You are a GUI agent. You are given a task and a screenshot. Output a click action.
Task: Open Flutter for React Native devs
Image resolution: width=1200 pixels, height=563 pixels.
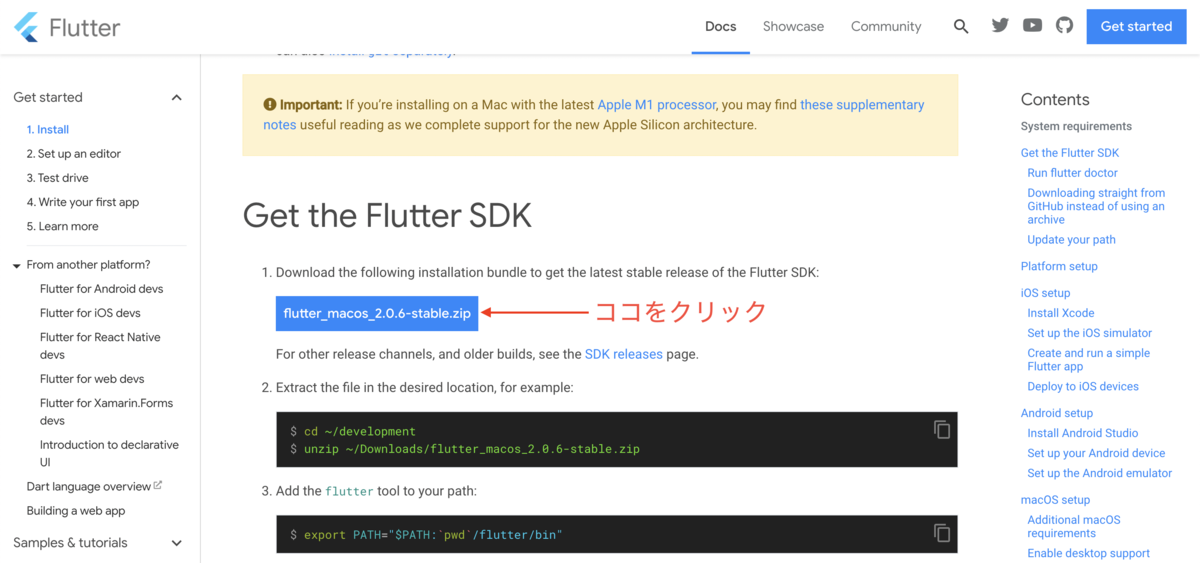[100, 346]
